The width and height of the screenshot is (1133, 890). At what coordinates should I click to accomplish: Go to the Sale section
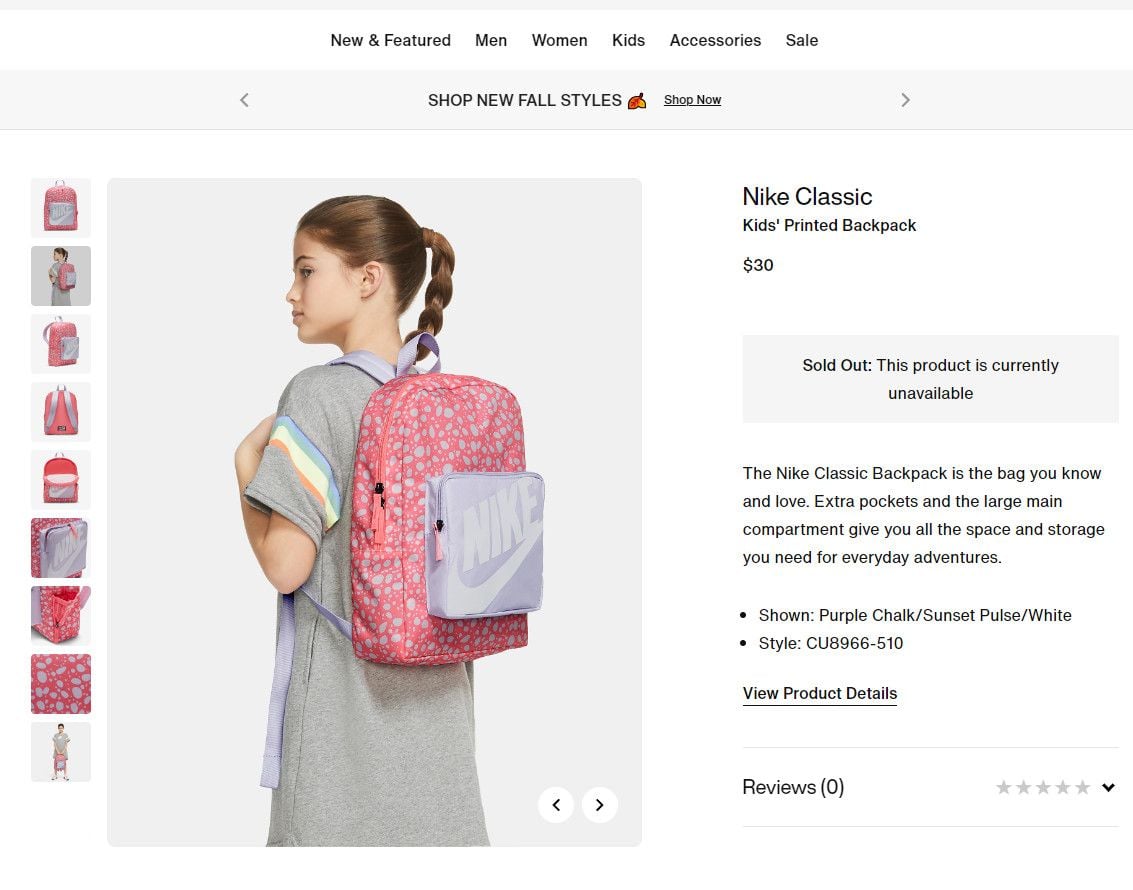pos(801,40)
